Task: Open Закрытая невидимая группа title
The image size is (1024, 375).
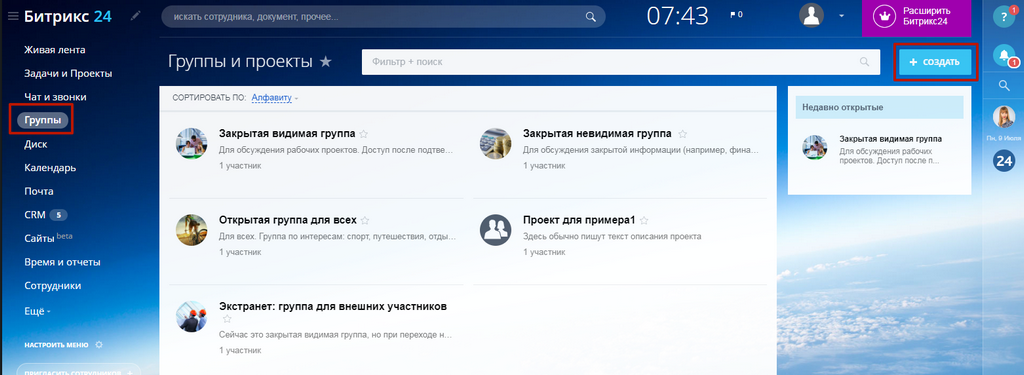Action: pos(597,133)
